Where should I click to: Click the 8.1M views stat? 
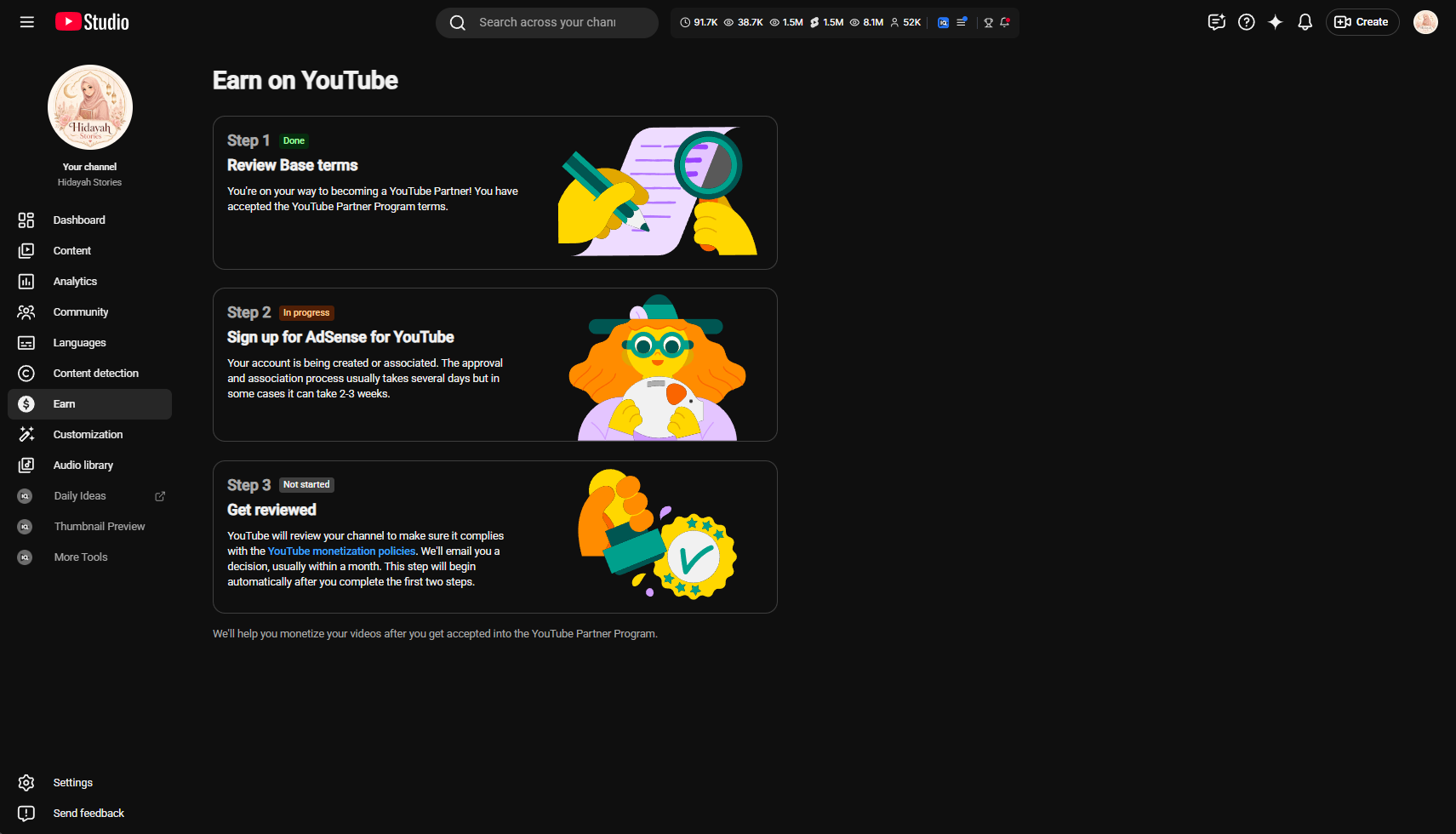[866, 23]
